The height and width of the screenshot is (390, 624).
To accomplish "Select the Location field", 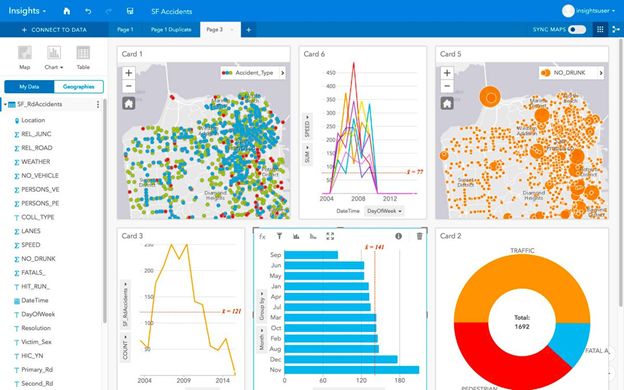I will [33, 120].
